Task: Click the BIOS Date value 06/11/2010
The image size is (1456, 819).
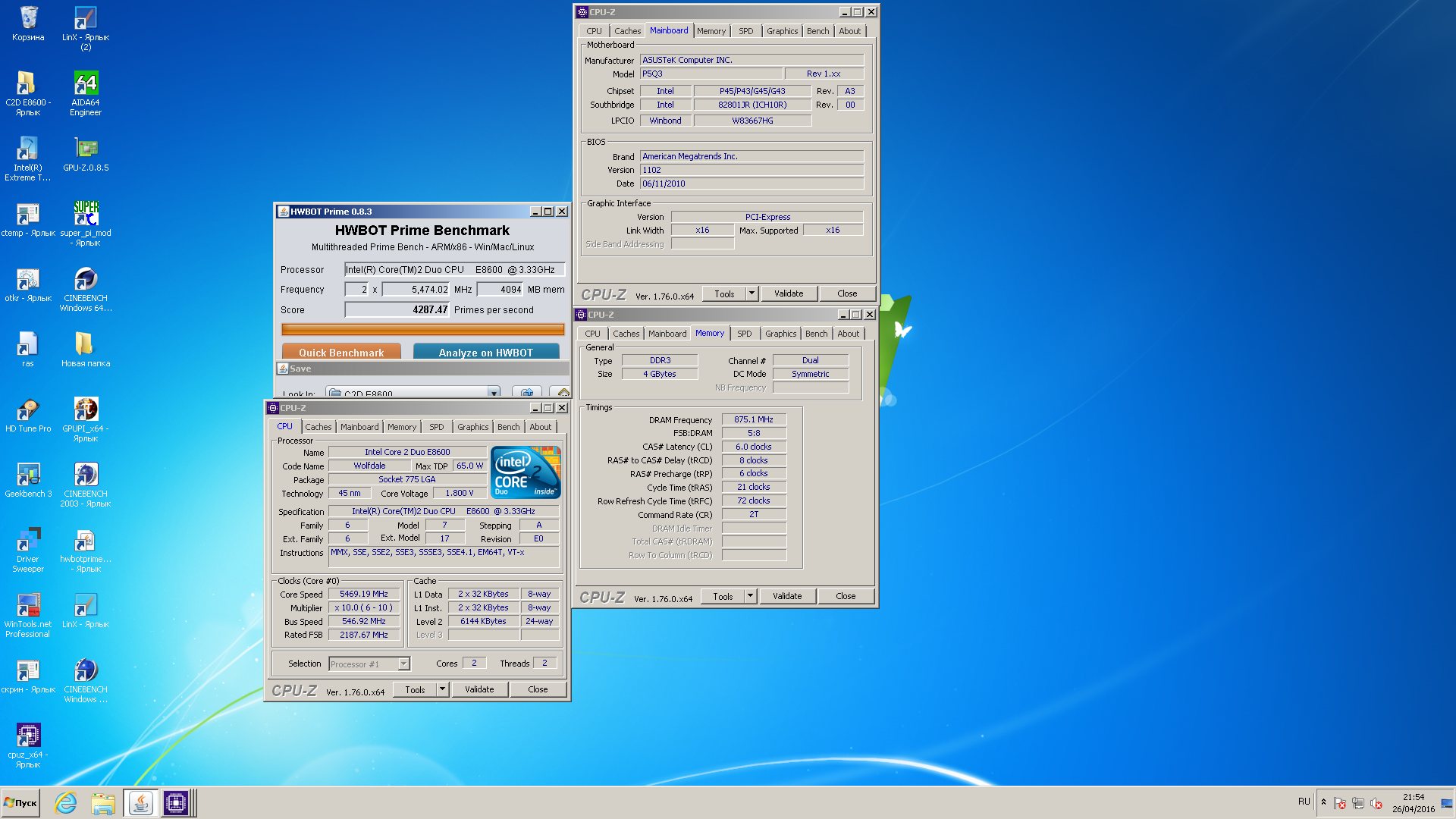Action: [752, 184]
